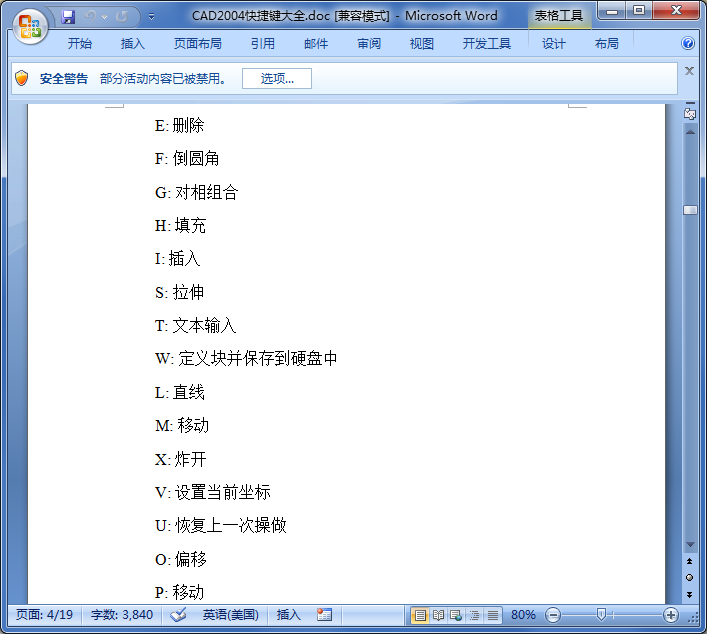Open the 开始 ribbon tab
This screenshot has height=634, width=707.
(x=80, y=44)
